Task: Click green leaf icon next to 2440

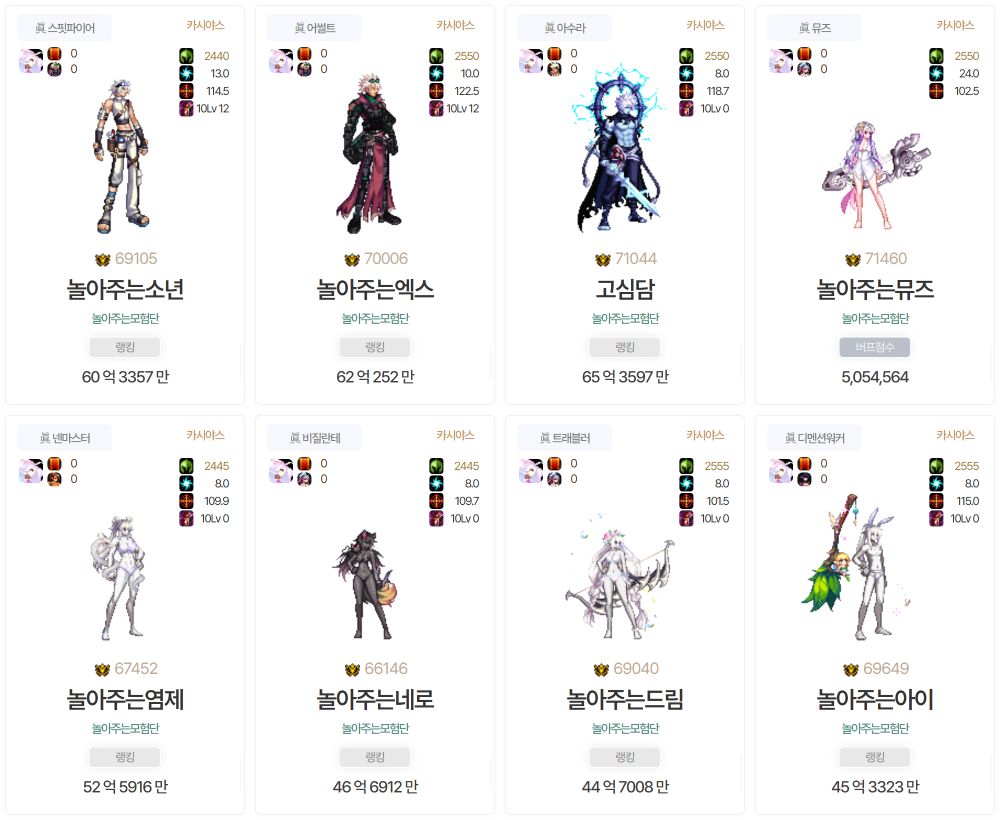Action: (x=186, y=56)
